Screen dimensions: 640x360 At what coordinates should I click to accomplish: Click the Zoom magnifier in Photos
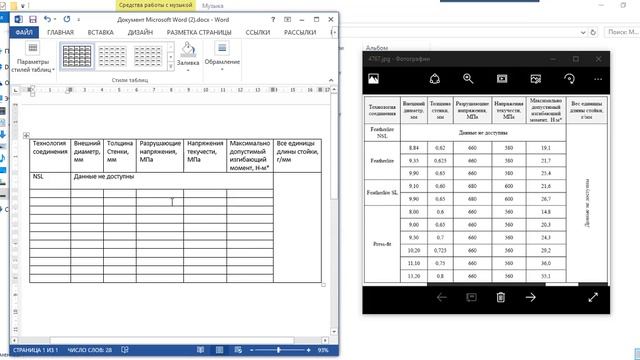468,78
